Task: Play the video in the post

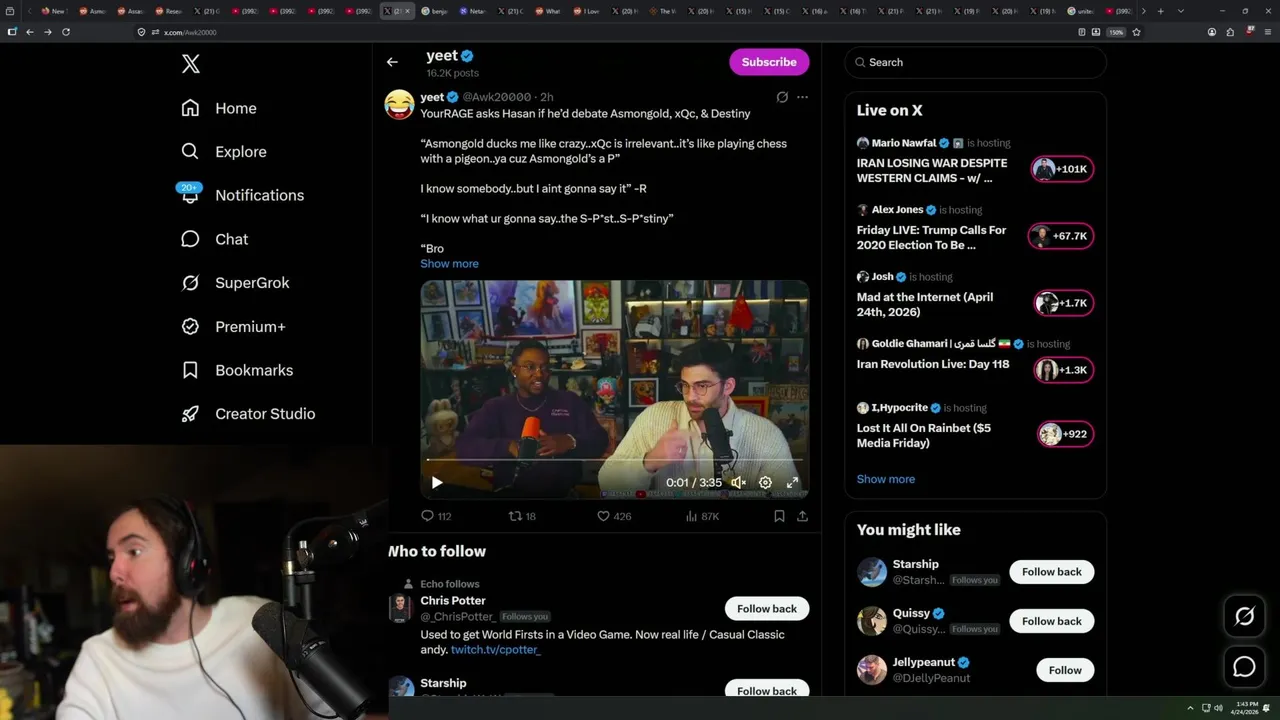Action: [x=437, y=482]
